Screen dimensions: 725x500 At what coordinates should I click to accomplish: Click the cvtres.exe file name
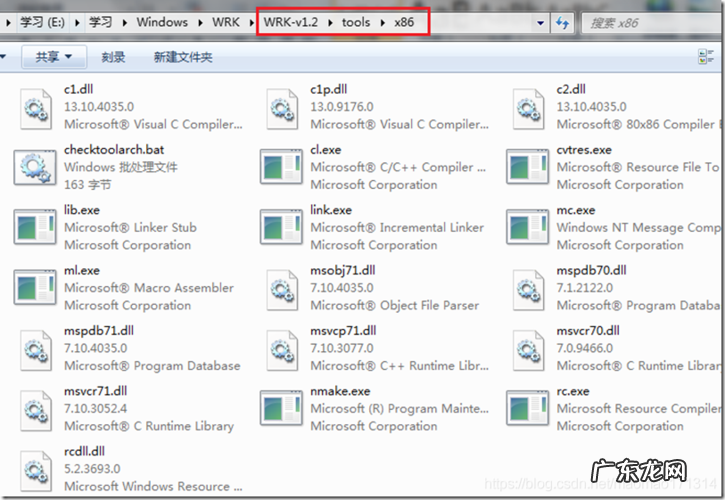click(x=584, y=150)
